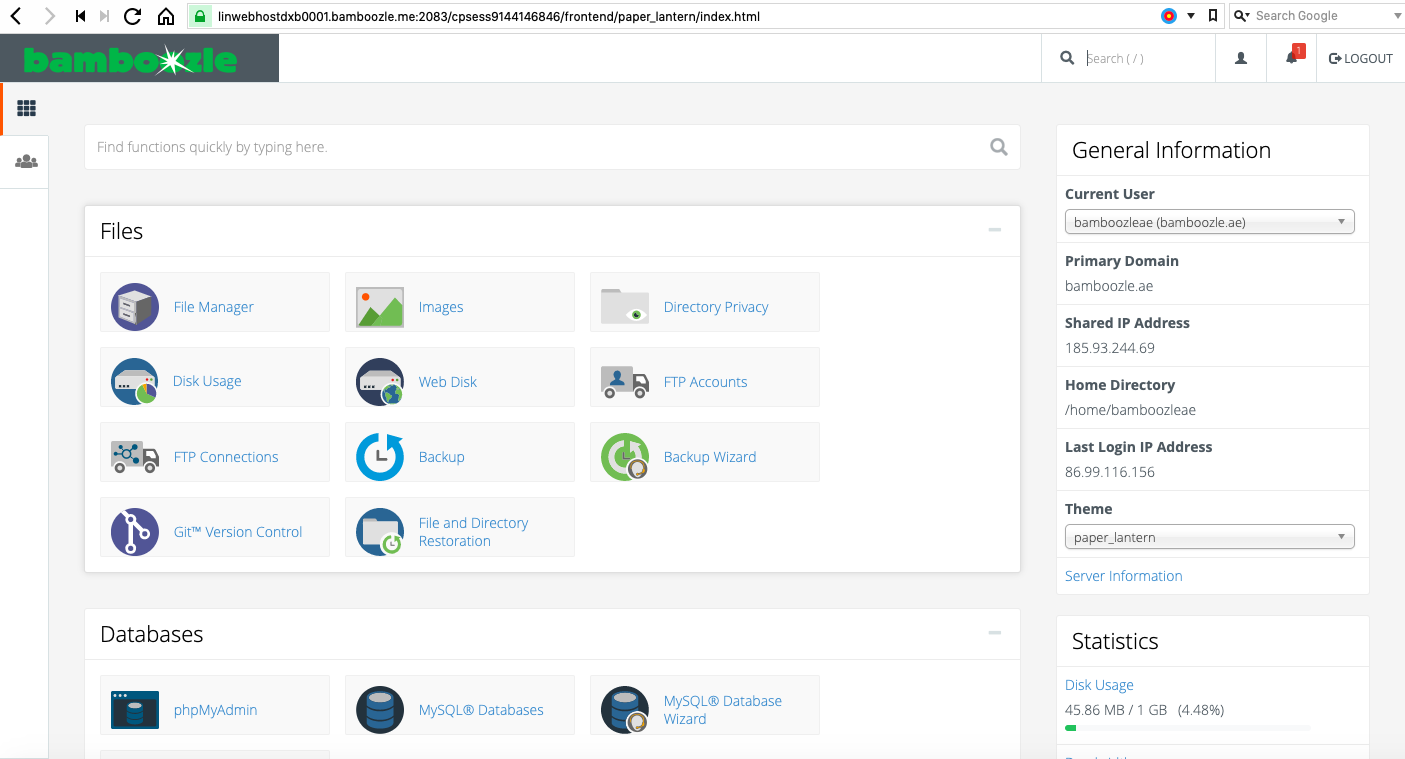The height and width of the screenshot is (759, 1405).
Task: Click the last login IP 86.99.116.156
Action: tap(1110, 472)
